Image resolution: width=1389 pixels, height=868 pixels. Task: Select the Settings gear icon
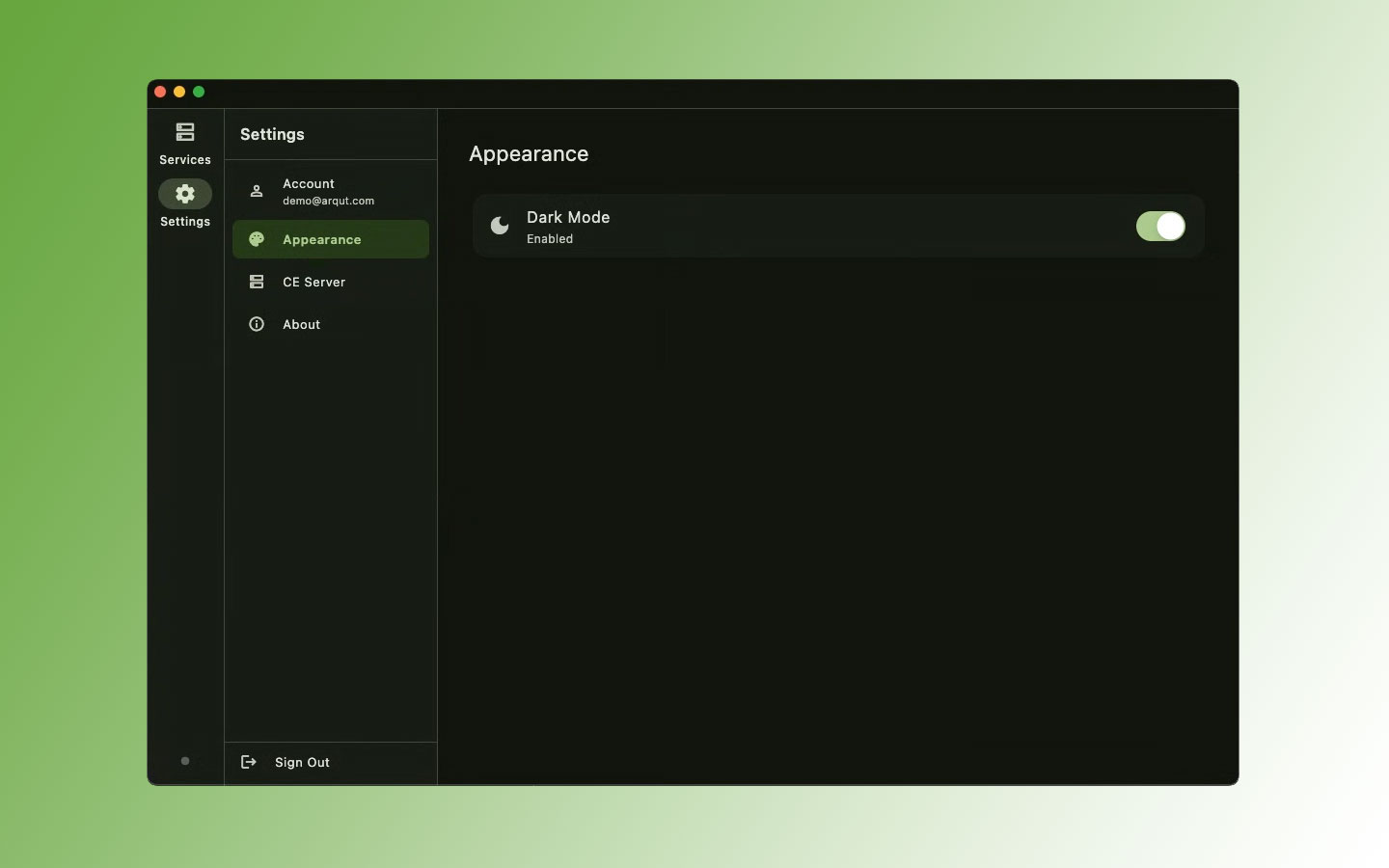[185, 194]
